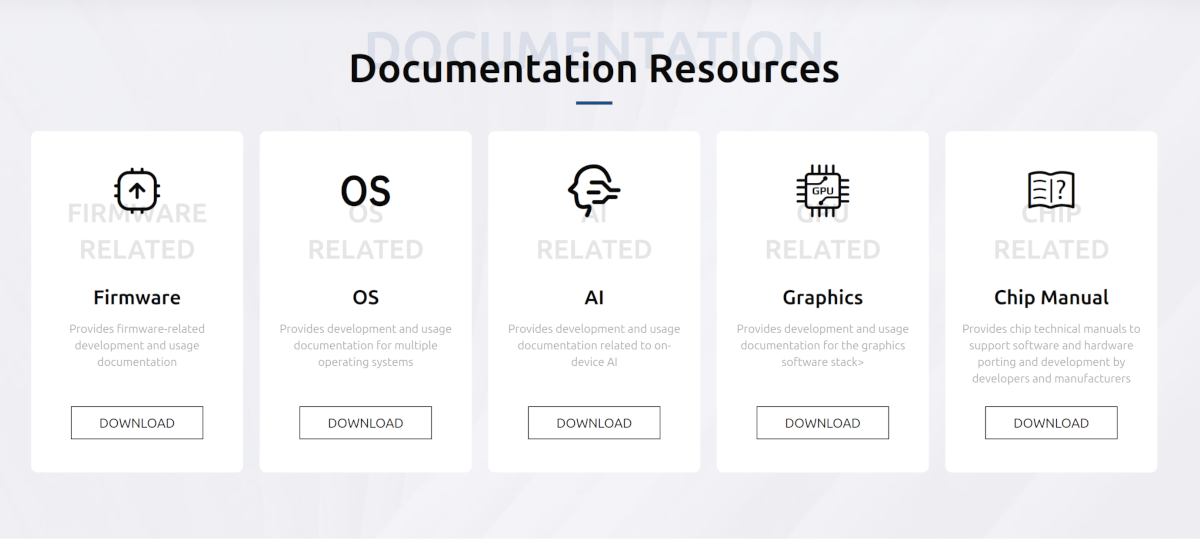Select the Firmware card title
The image size is (1200, 539).
137,298
